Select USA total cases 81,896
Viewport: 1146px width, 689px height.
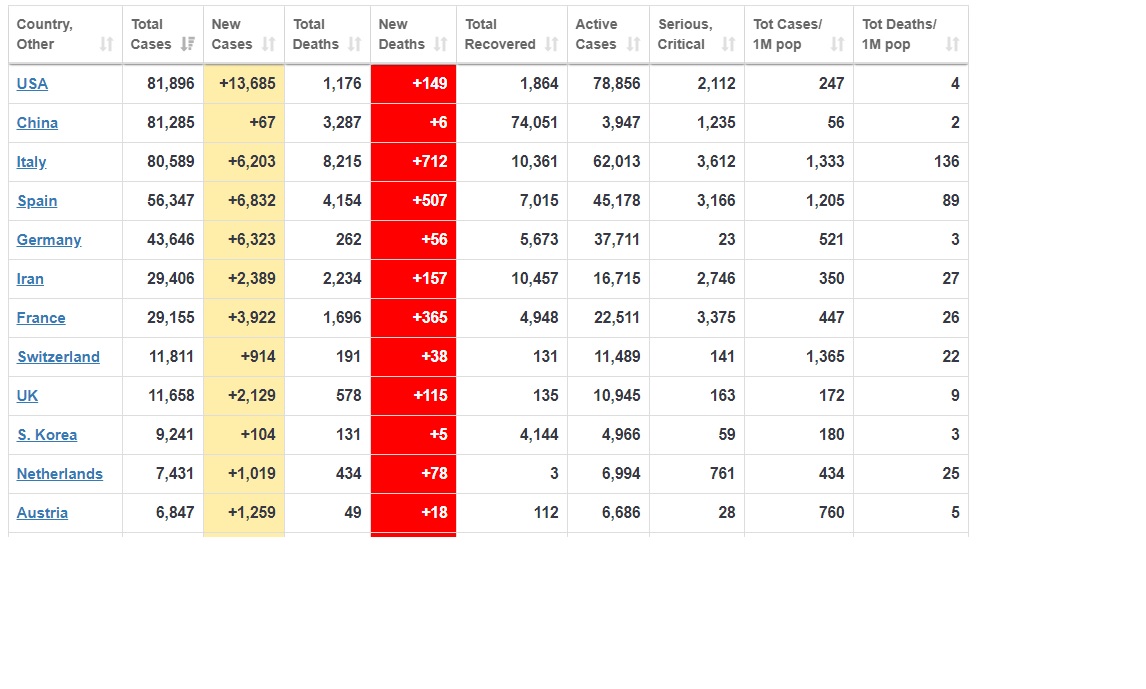(x=171, y=83)
